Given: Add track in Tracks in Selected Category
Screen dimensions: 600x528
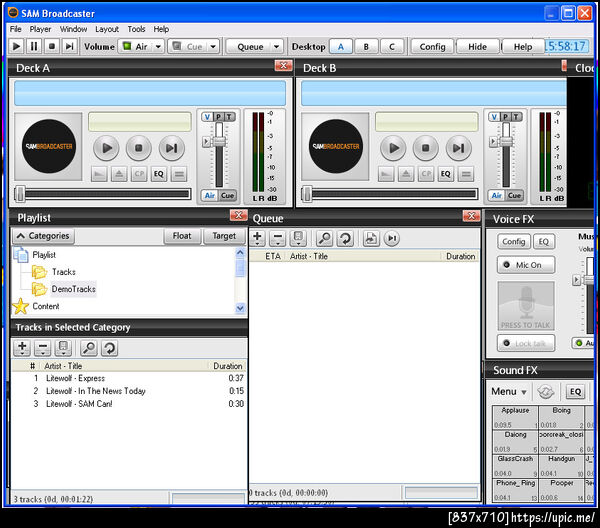Looking at the screenshot, I should [22, 348].
